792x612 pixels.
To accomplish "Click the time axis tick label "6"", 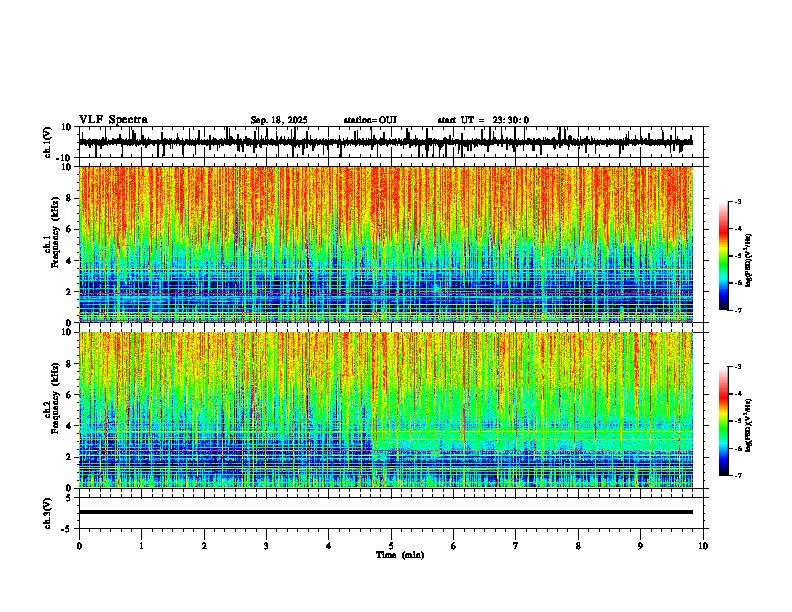I will (454, 546).
